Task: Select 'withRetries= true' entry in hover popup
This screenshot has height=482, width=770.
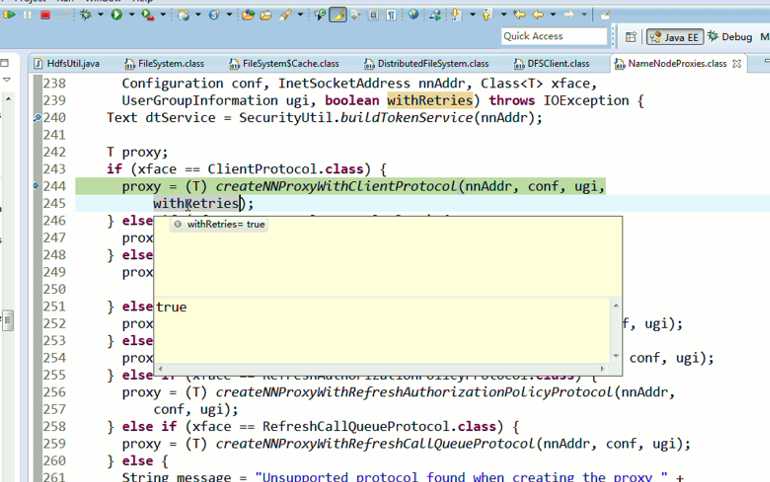Action: tap(220, 224)
